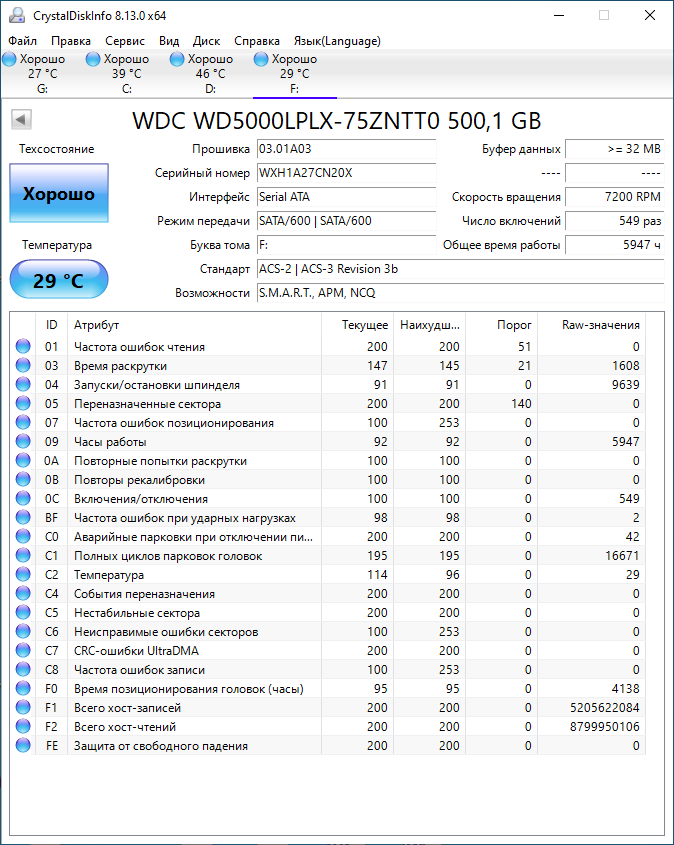Click status orb for attribute C7 CRC errors

(23, 650)
